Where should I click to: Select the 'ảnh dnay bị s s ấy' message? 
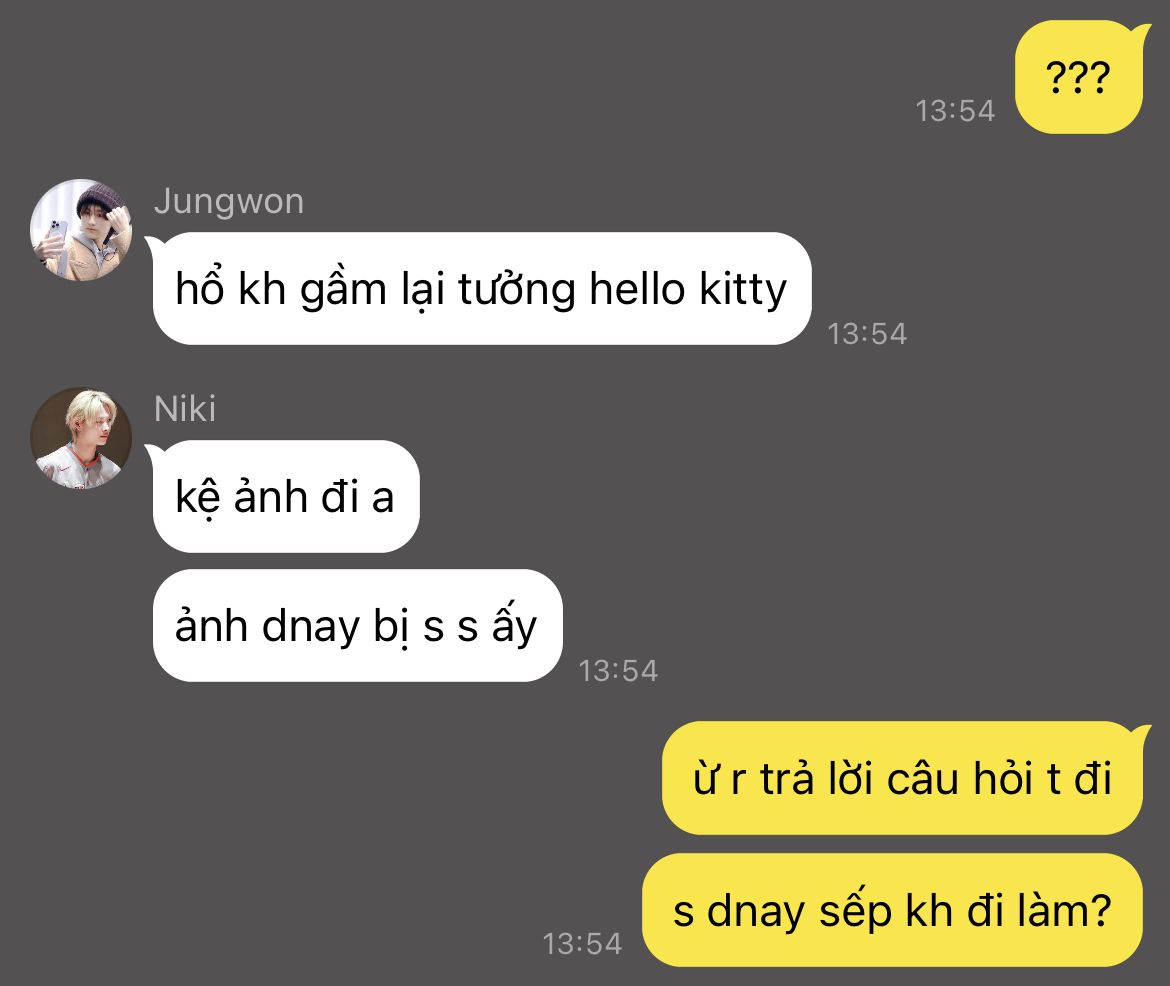pos(357,625)
